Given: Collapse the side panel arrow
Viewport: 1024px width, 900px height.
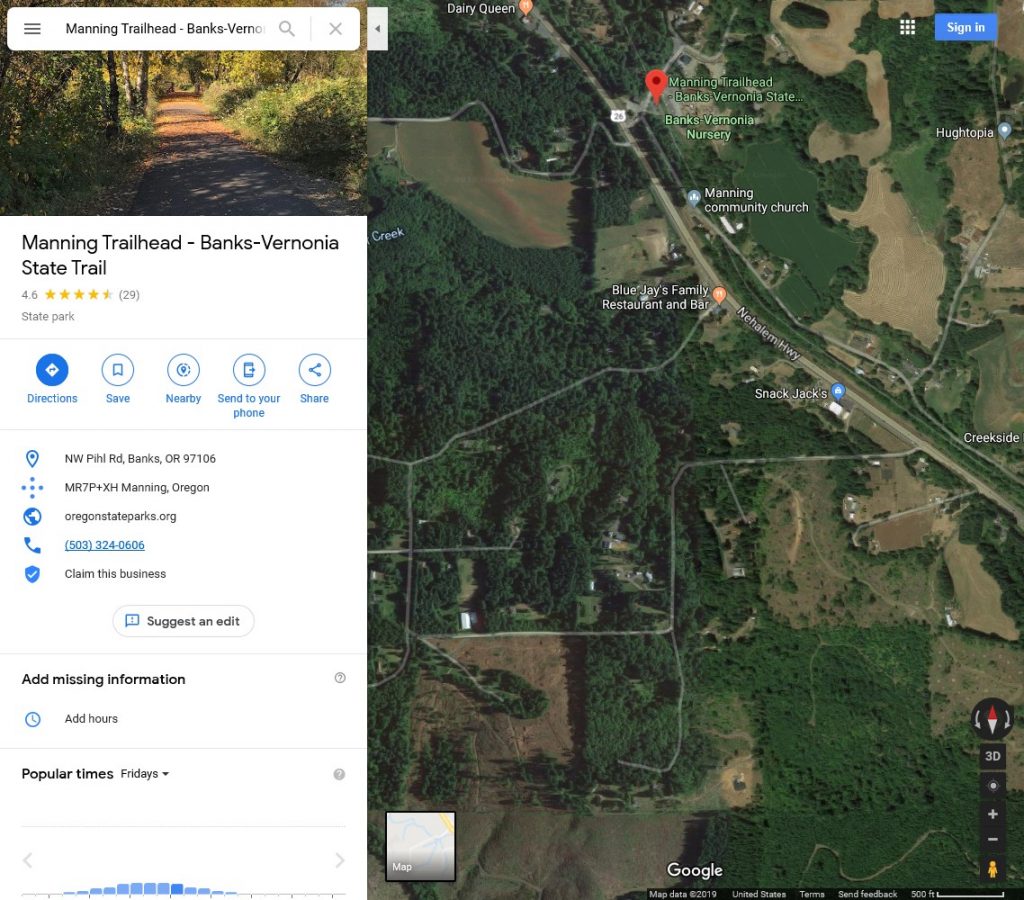Looking at the screenshot, I should [x=377, y=29].
